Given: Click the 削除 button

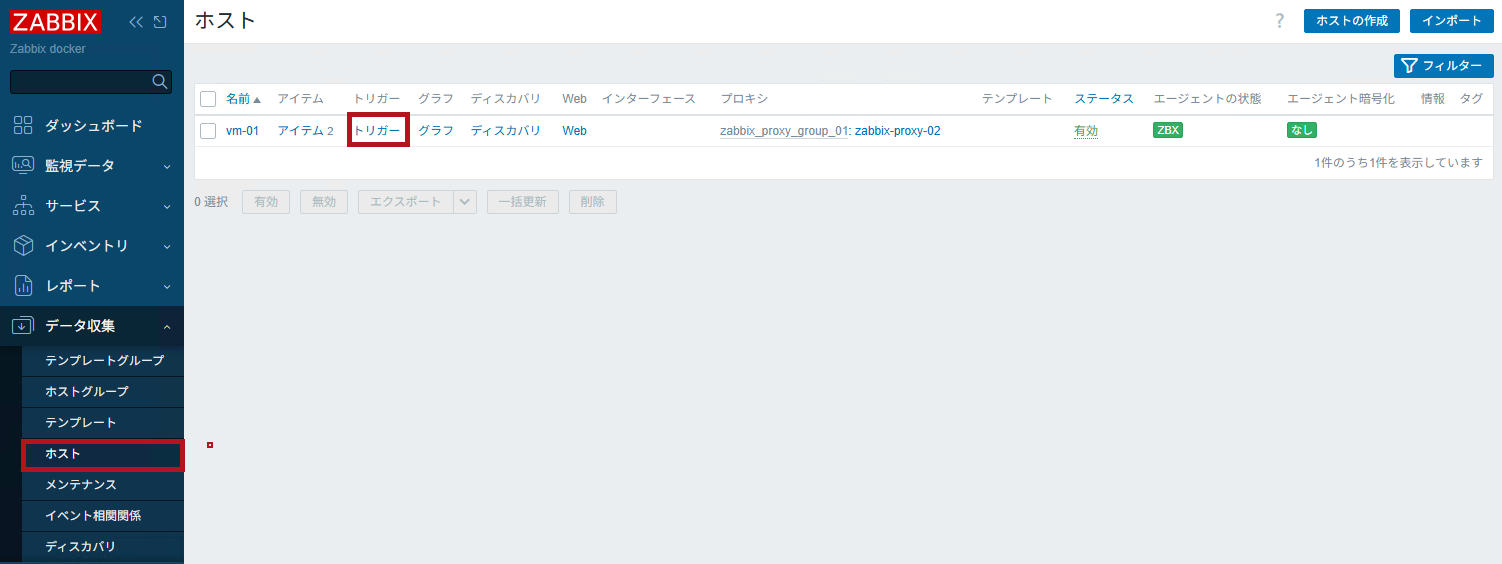Looking at the screenshot, I should 593,201.
